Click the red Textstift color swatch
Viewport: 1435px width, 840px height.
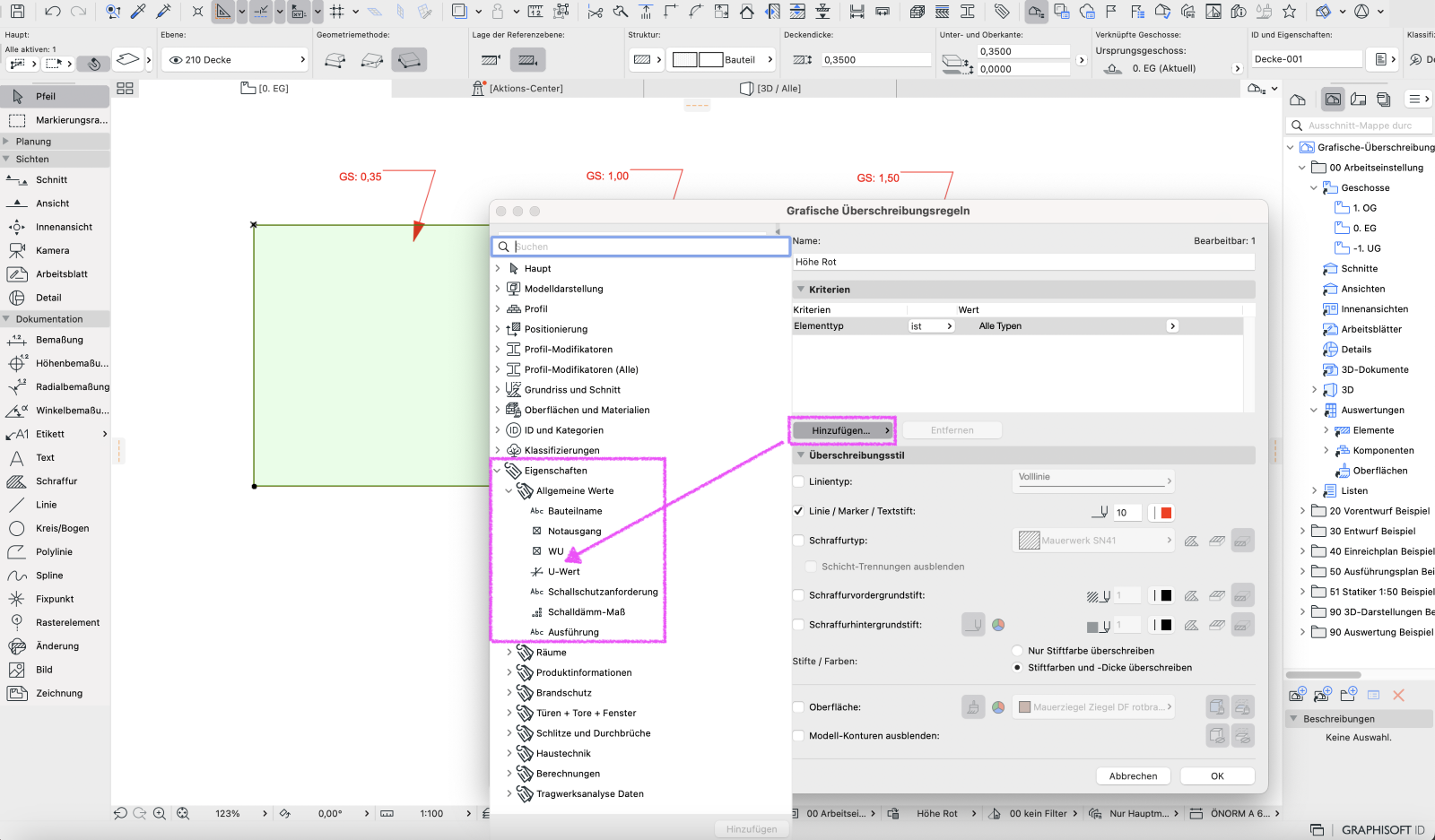(1166, 513)
